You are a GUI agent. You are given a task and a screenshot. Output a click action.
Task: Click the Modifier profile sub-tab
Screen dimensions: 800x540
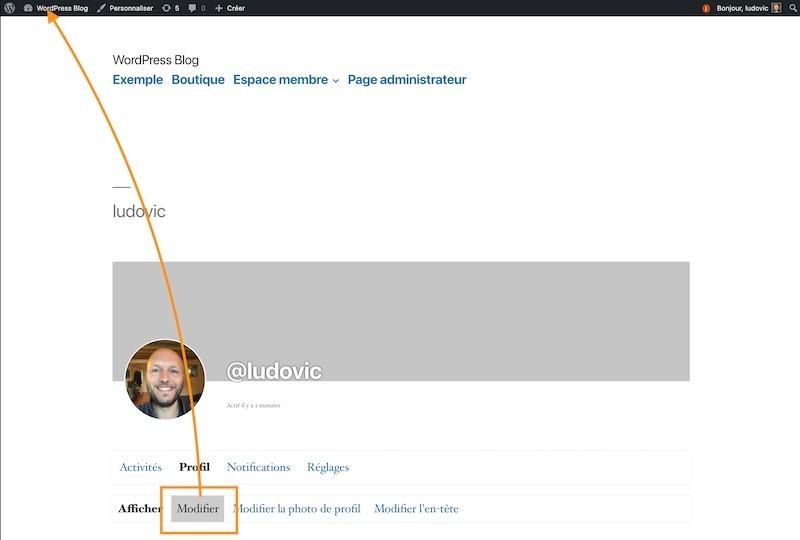click(198, 509)
